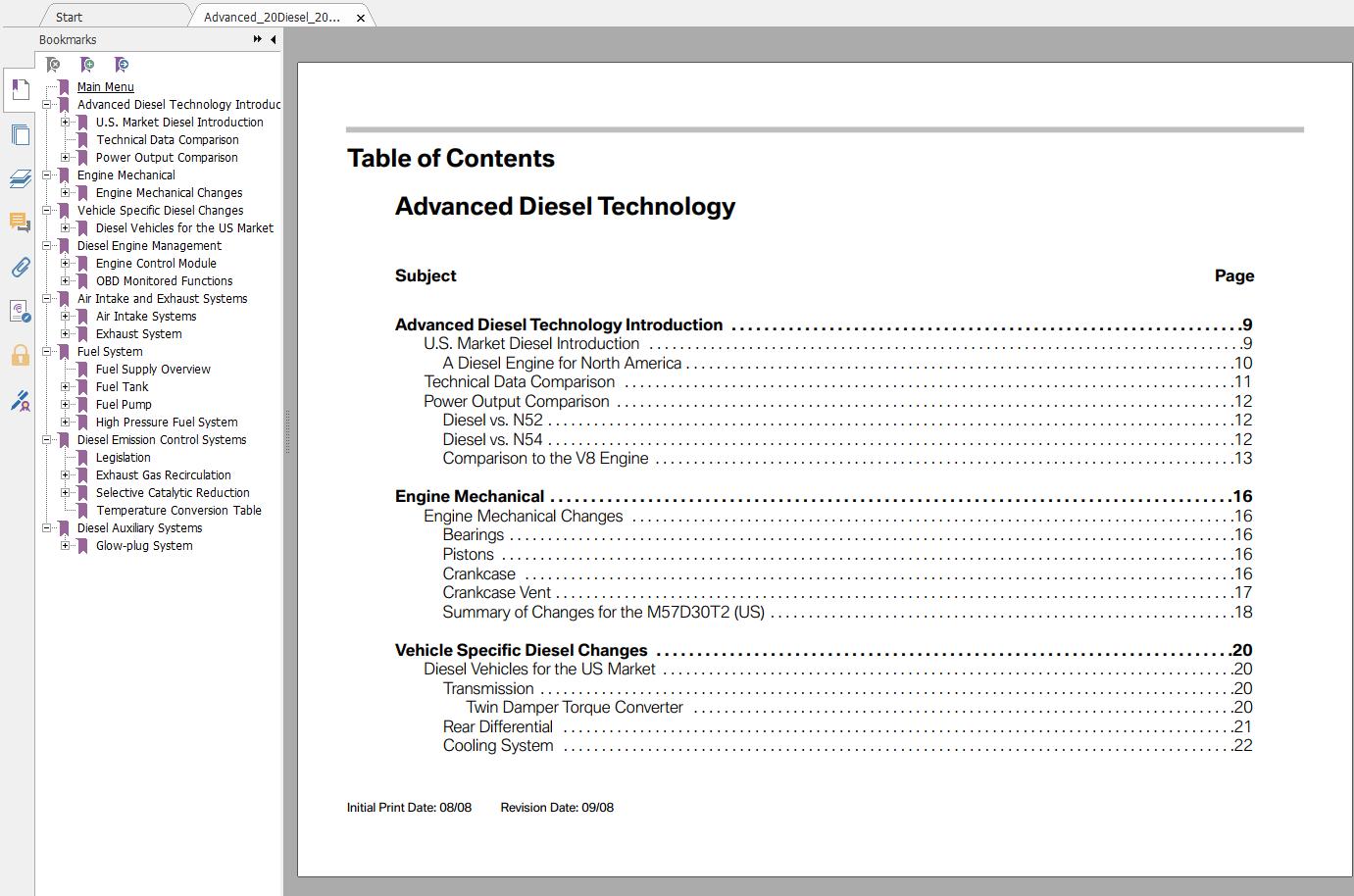Click the delete bookmark icon
The height and width of the screenshot is (896, 1354).
click(x=54, y=65)
